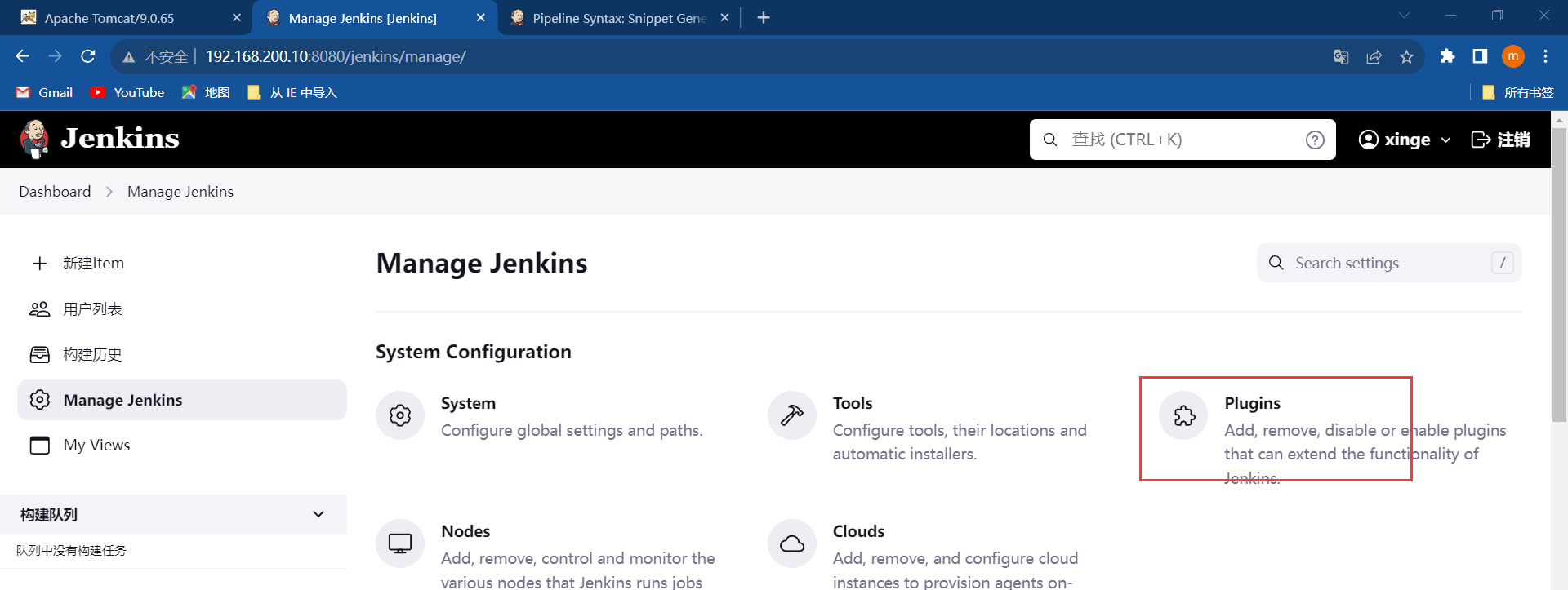
Task: Open the YouTube bookmark
Action: pyautogui.click(x=127, y=92)
